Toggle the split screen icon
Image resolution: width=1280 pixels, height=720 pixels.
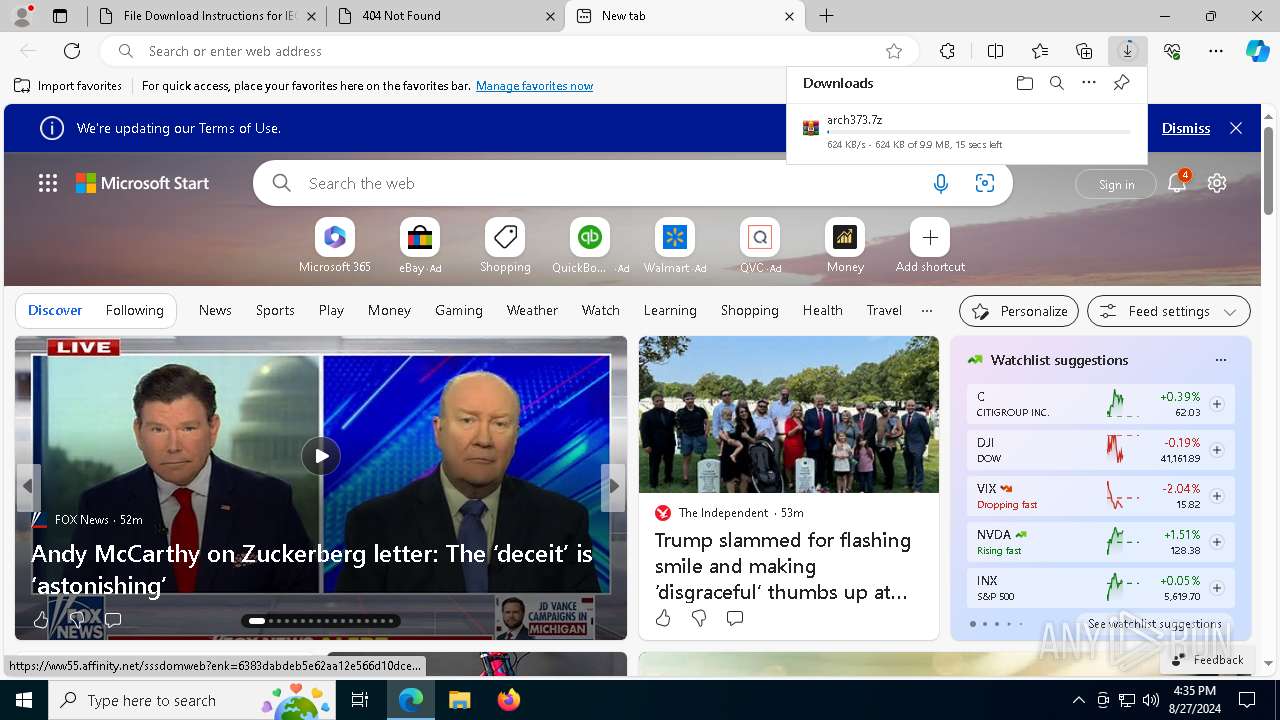click(995, 51)
